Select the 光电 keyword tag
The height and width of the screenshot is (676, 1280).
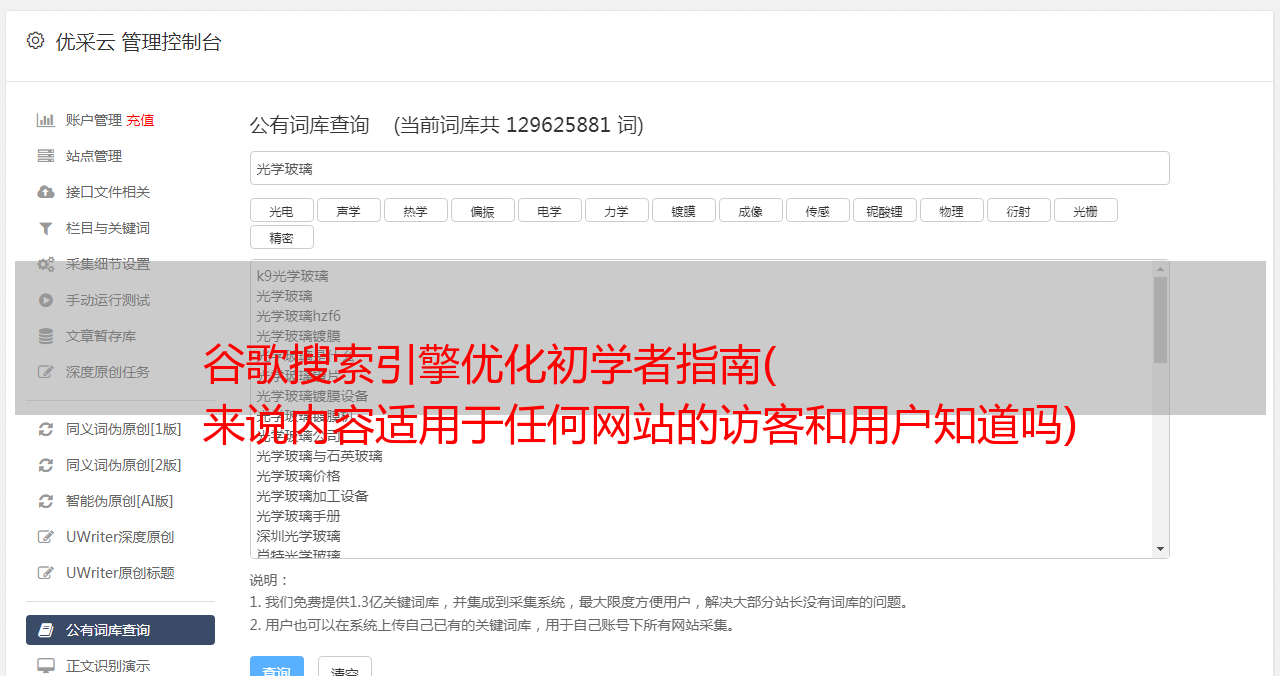281,211
